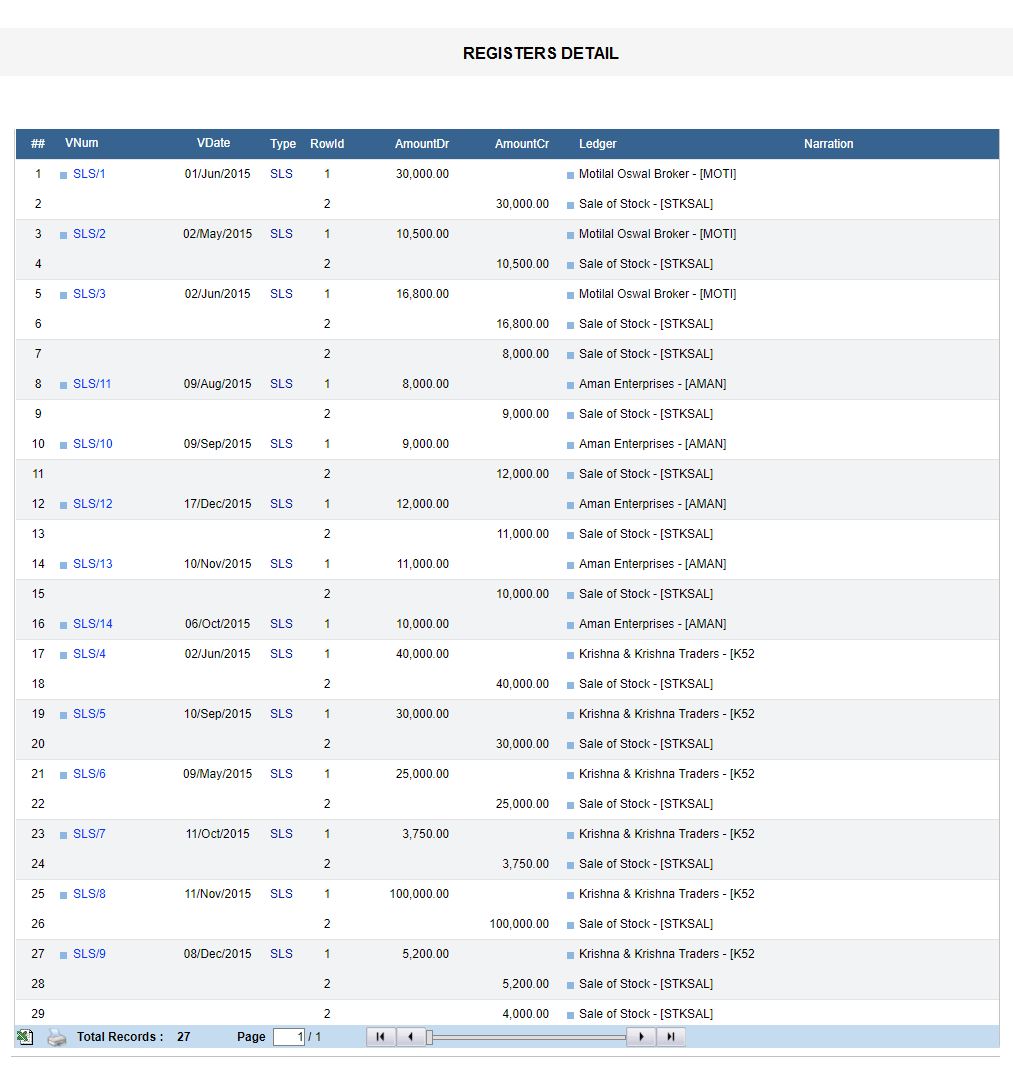Jump to last page button
Image resolution: width=1013 pixels, height=1067 pixels.
tap(671, 1037)
